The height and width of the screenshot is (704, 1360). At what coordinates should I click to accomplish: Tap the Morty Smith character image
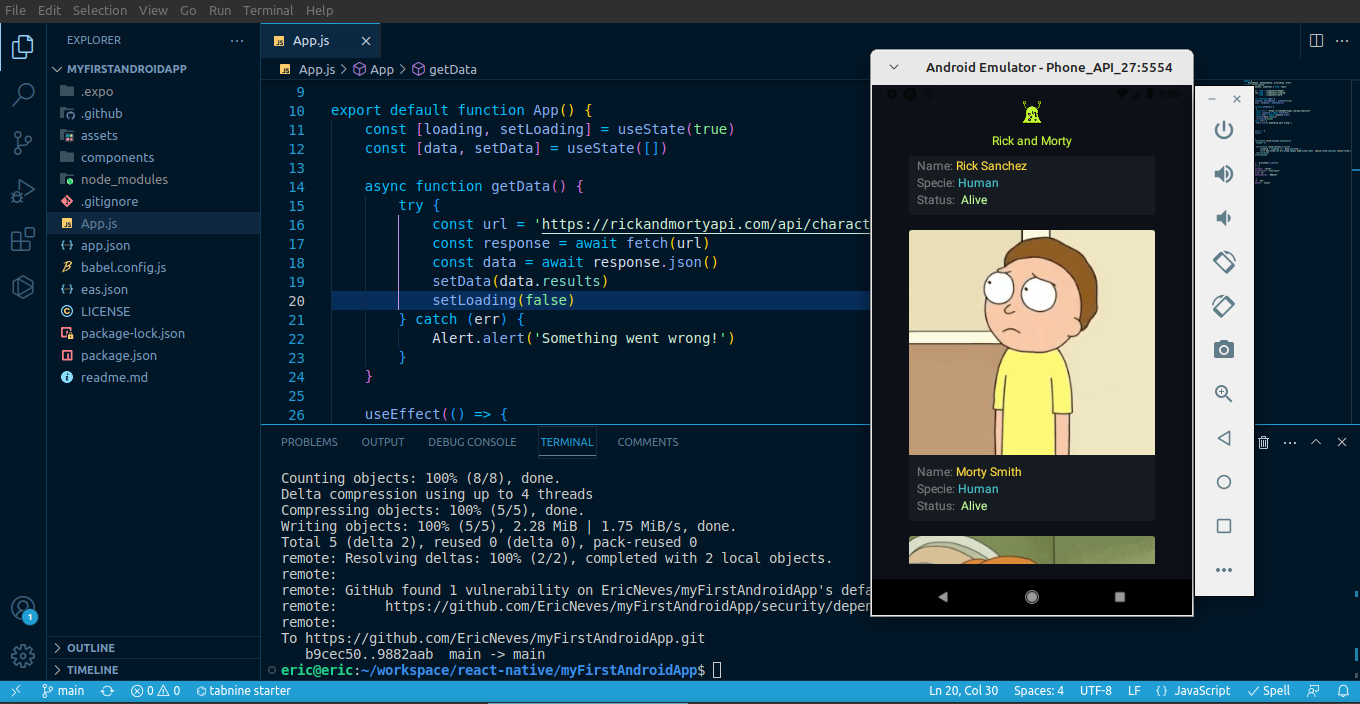1032,343
